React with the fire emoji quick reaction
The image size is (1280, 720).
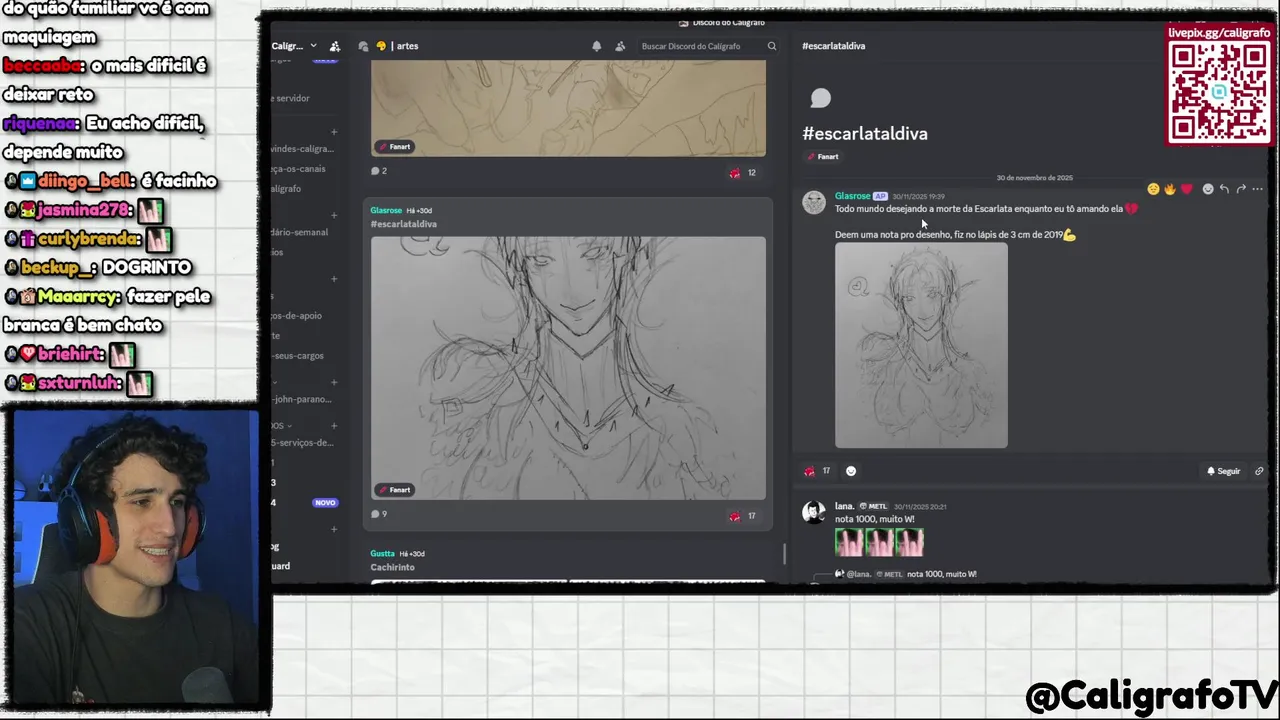[1170, 189]
